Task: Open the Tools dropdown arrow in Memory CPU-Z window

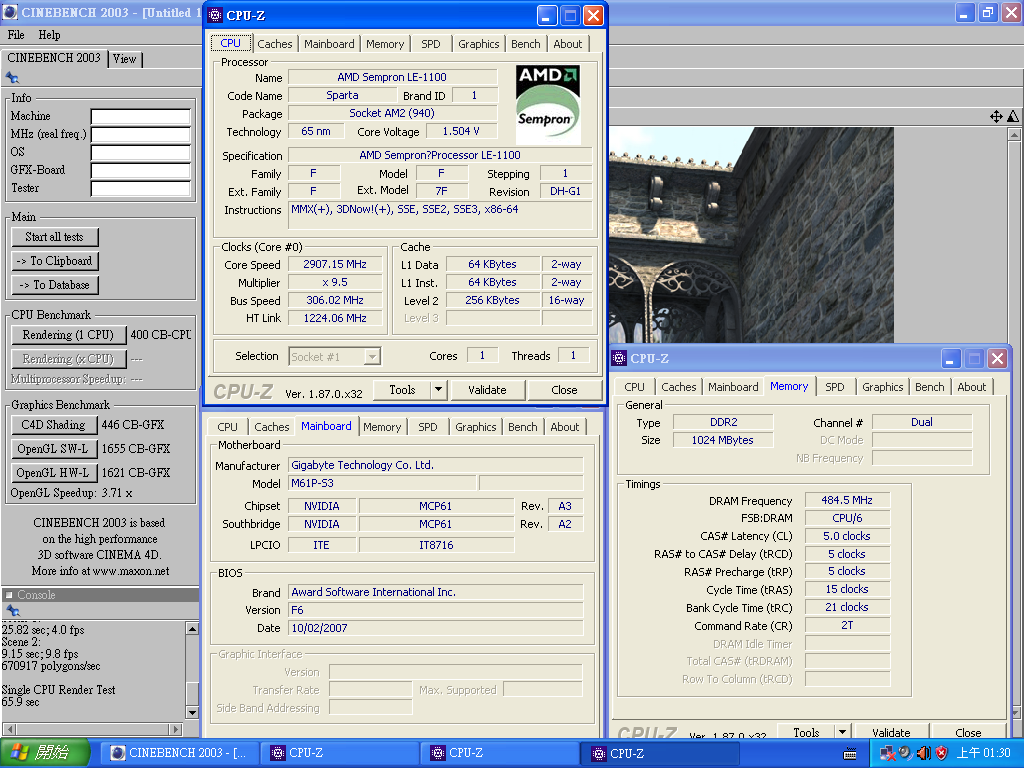Action: click(842, 732)
